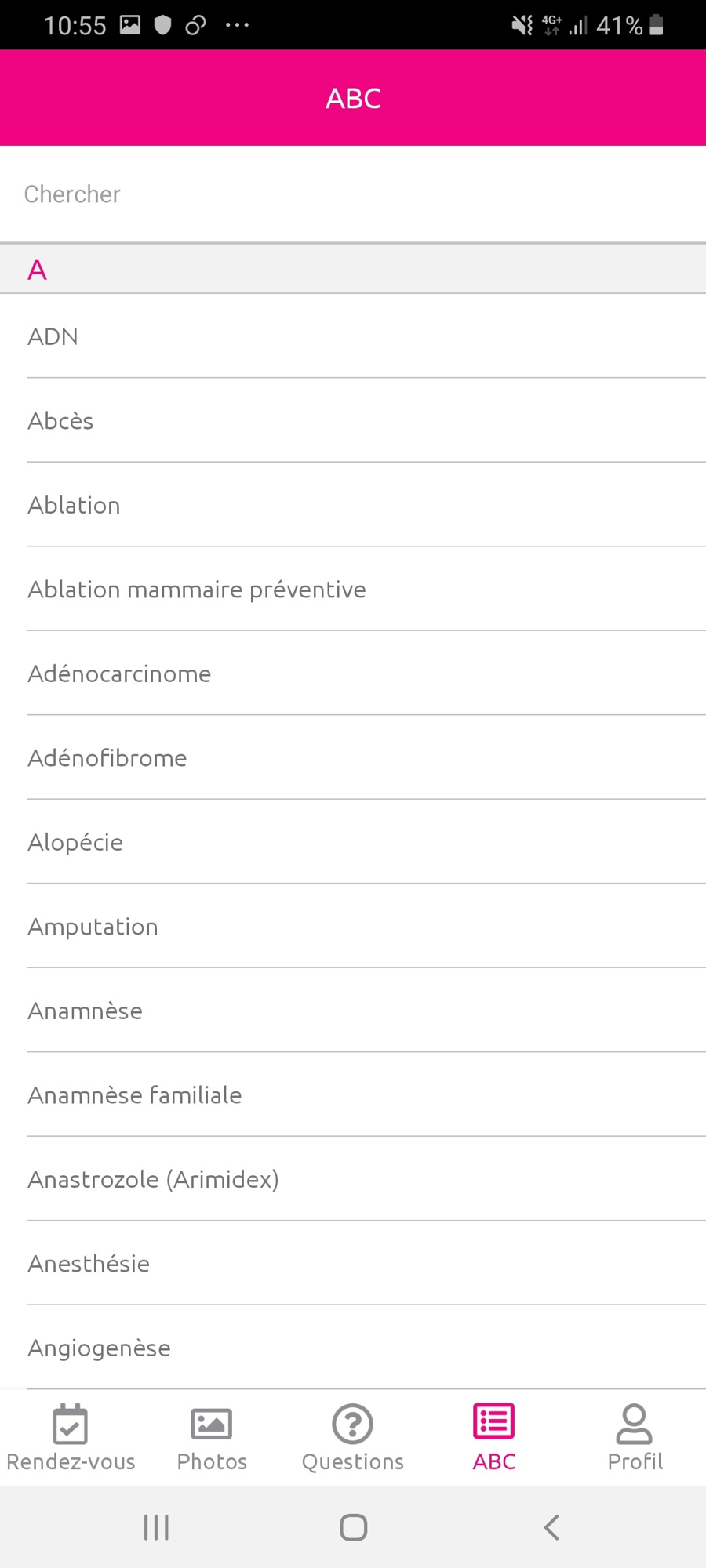Tap the Android back arrow
706x1568 pixels.
pos(551,1527)
